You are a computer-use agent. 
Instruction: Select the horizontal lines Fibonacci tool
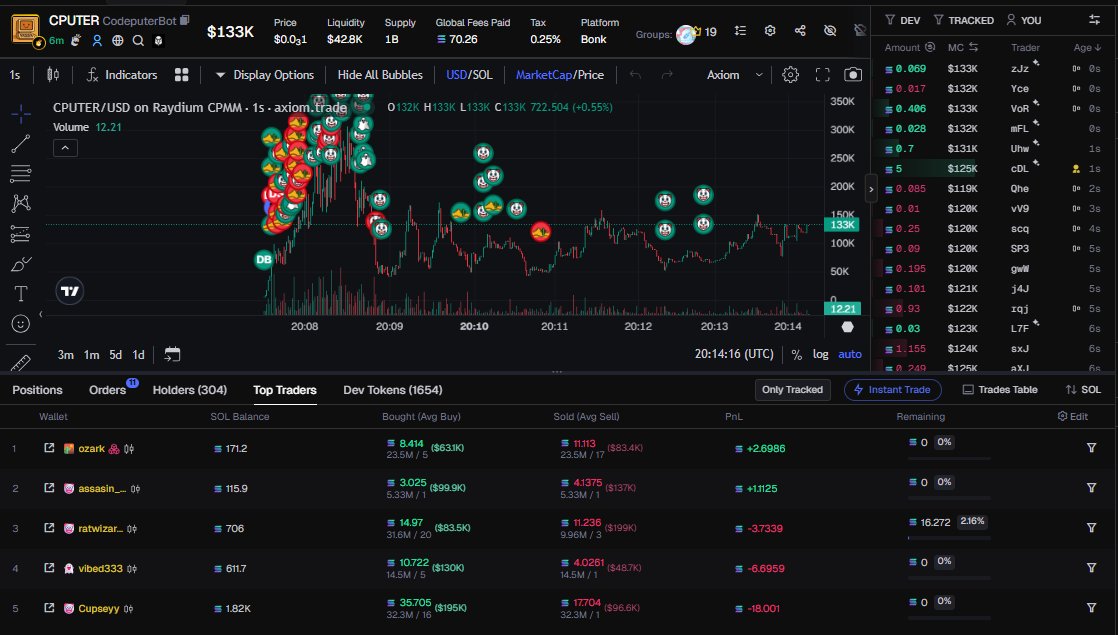tap(21, 173)
